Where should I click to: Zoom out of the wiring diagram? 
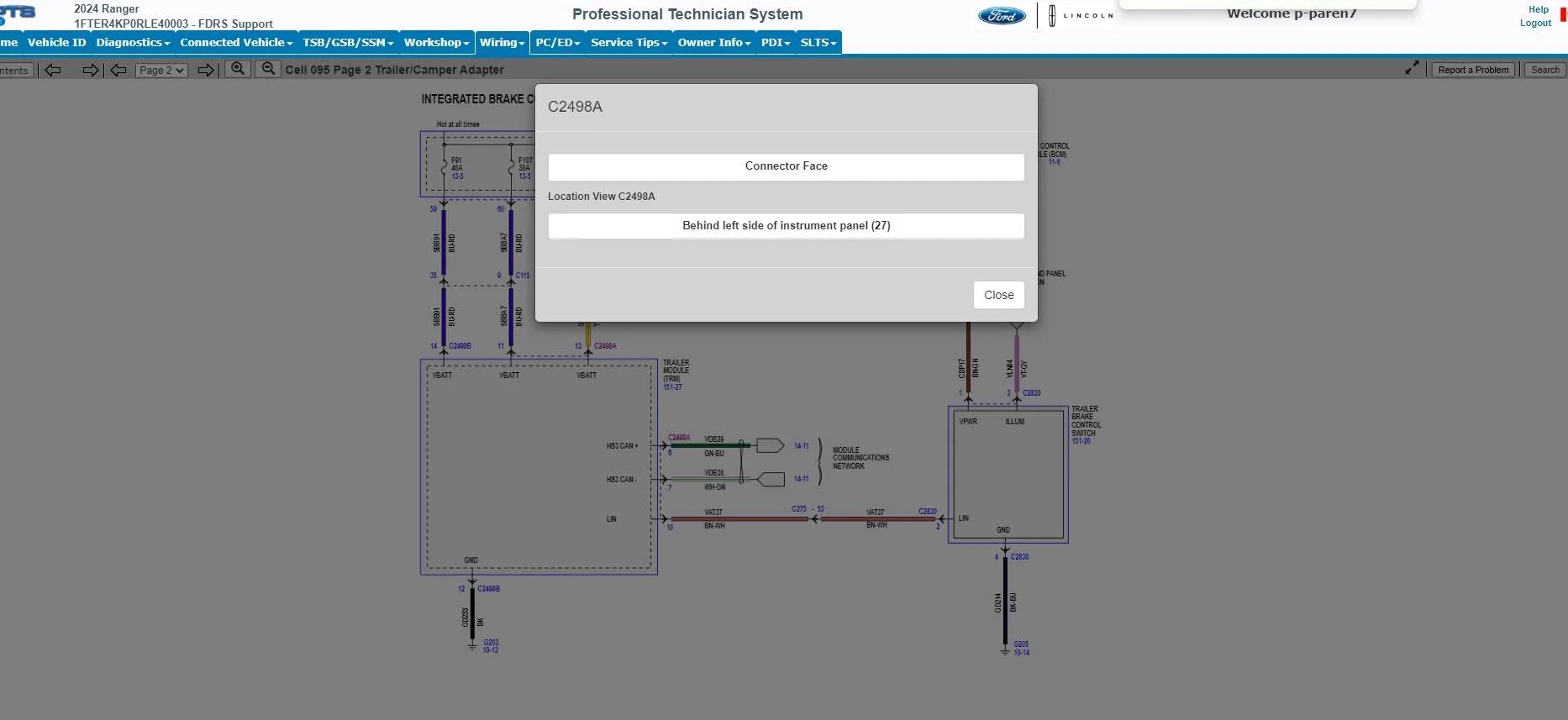click(x=268, y=69)
